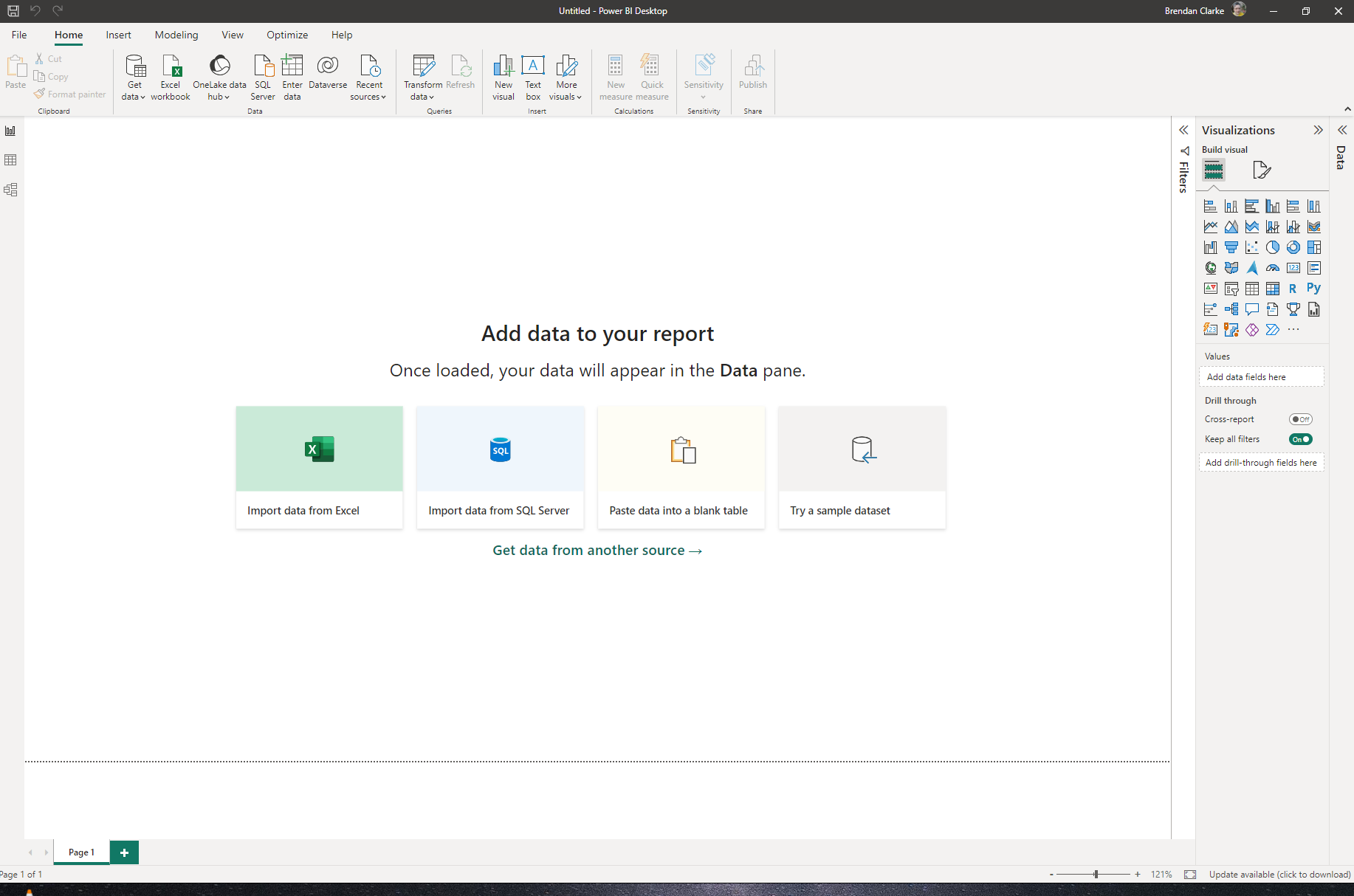The width and height of the screenshot is (1354, 896).
Task: Toggle the Keep all filters switch
Action: 1300,439
